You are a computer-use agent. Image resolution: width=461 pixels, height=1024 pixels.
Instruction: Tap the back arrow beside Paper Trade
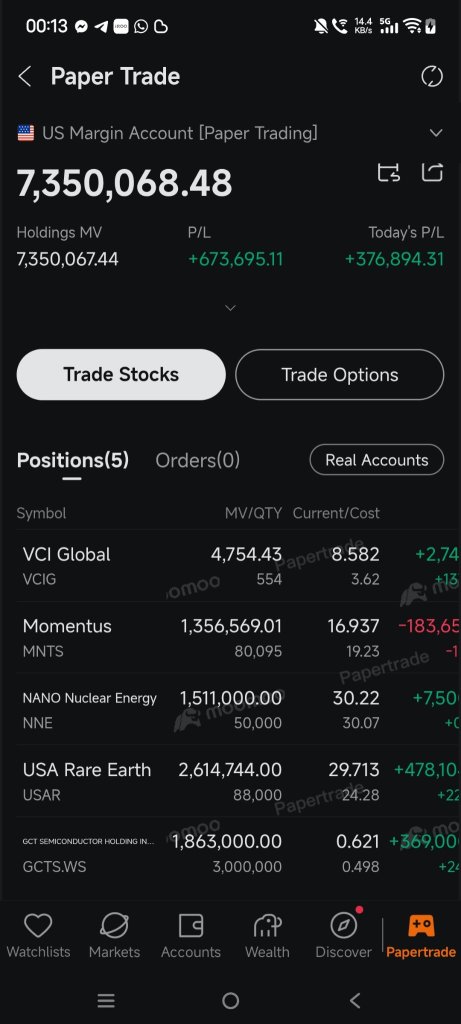point(25,76)
